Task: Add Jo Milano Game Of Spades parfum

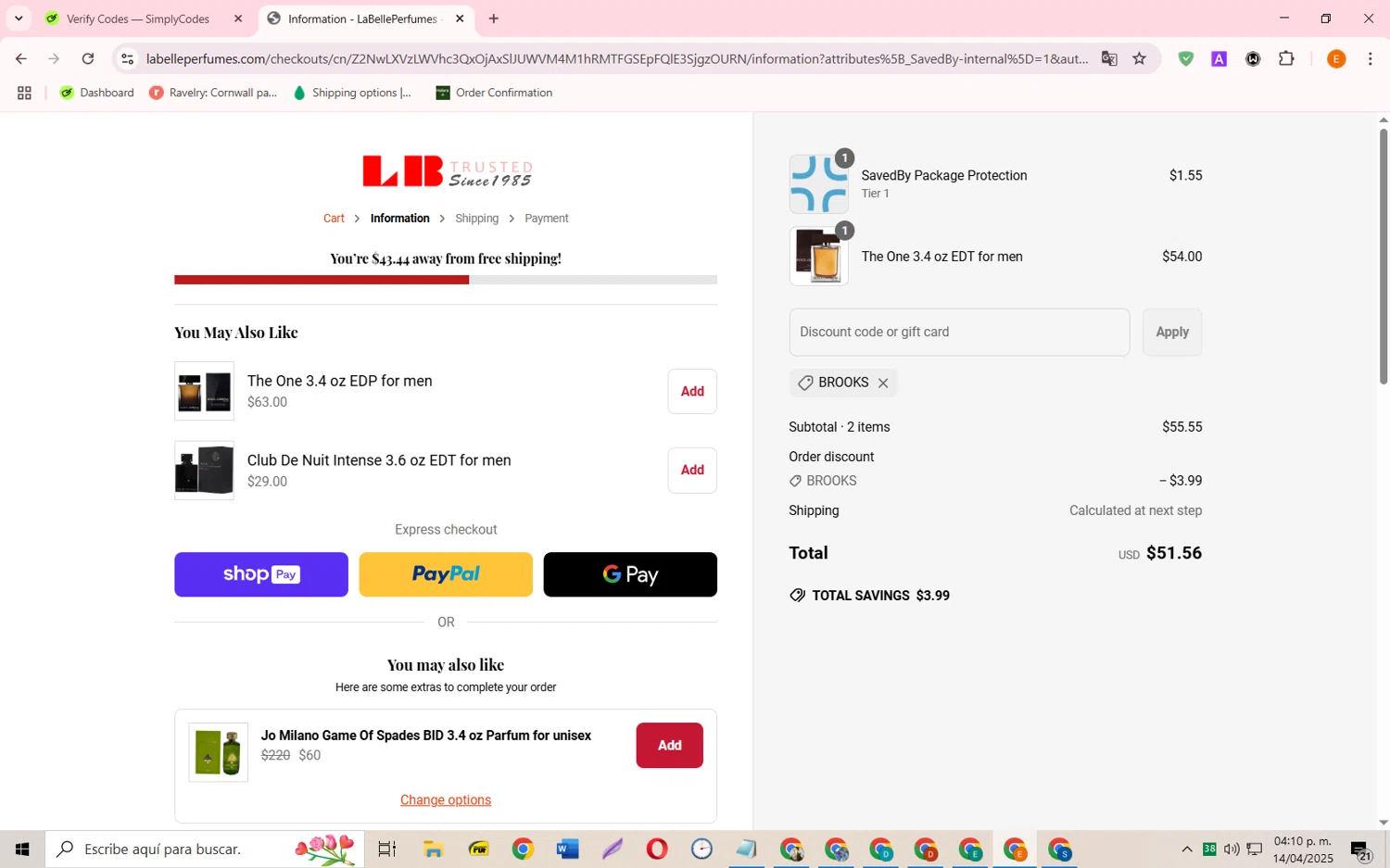Action: coord(669,746)
